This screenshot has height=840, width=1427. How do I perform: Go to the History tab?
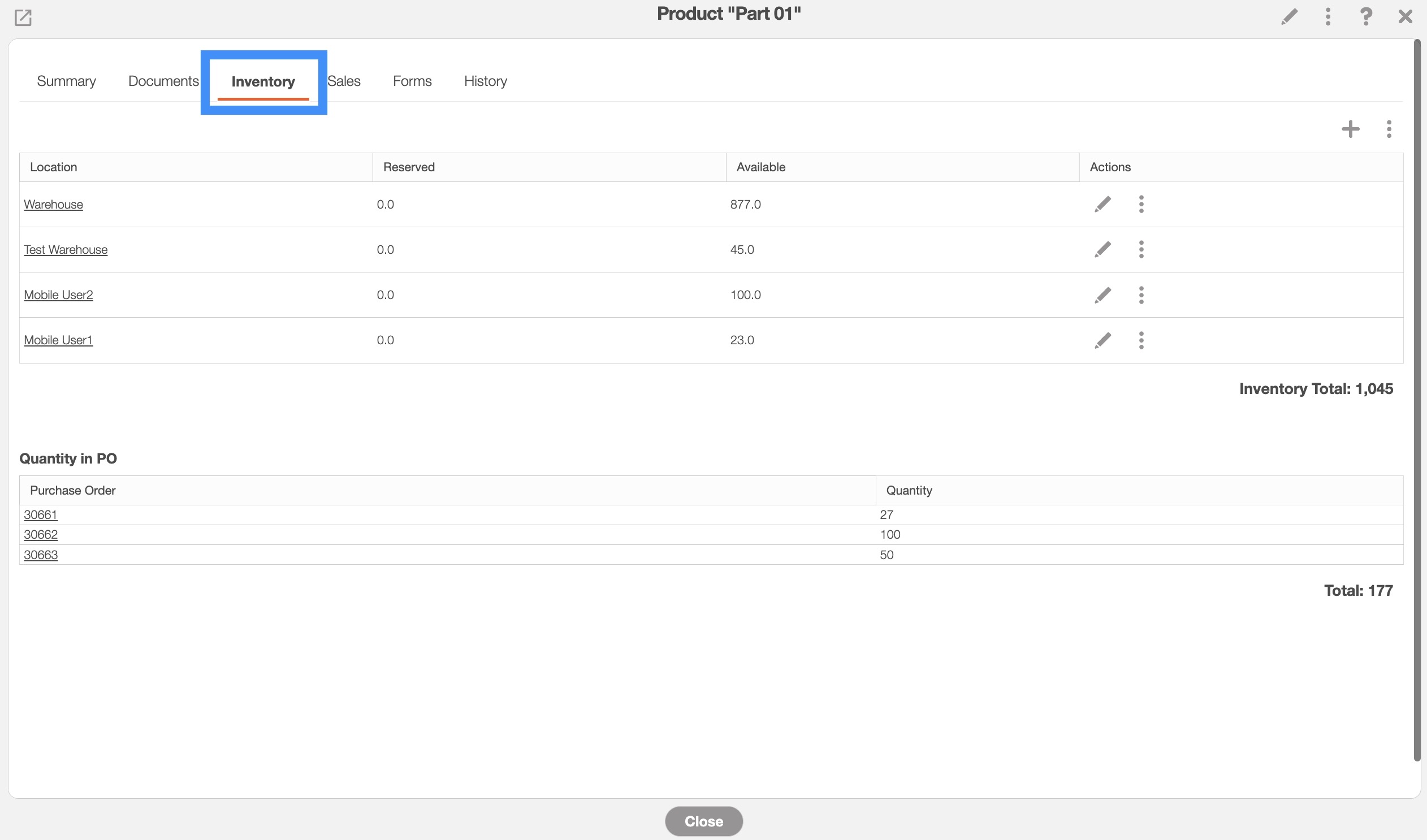point(485,81)
